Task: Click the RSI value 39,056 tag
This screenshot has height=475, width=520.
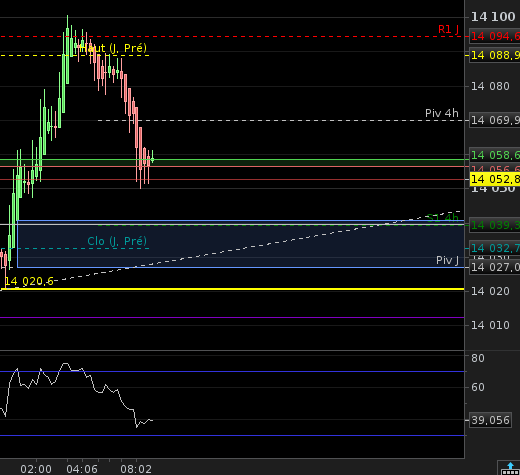Action: pyautogui.click(x=490, y=420)
